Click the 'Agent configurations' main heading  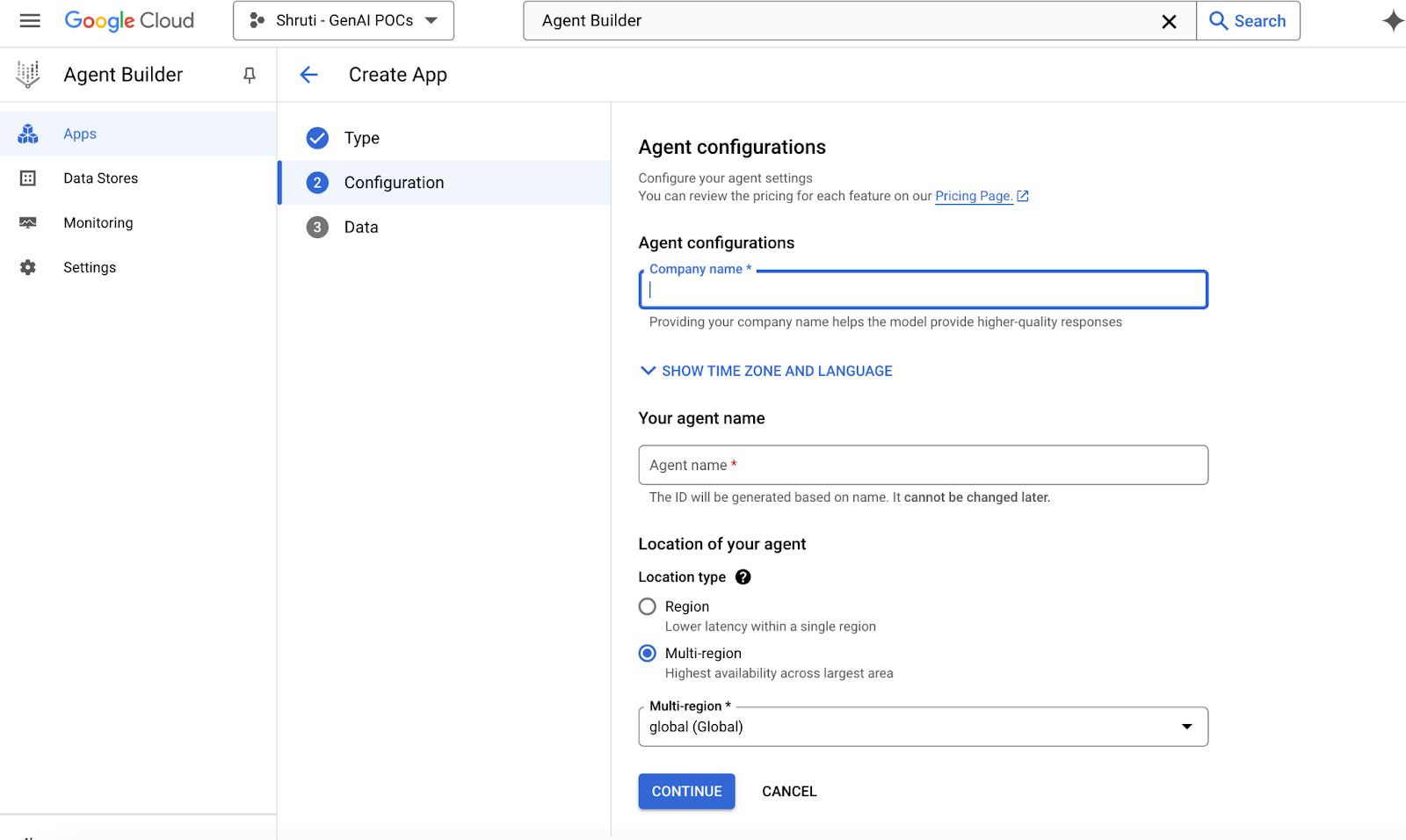tap(732, 147)
